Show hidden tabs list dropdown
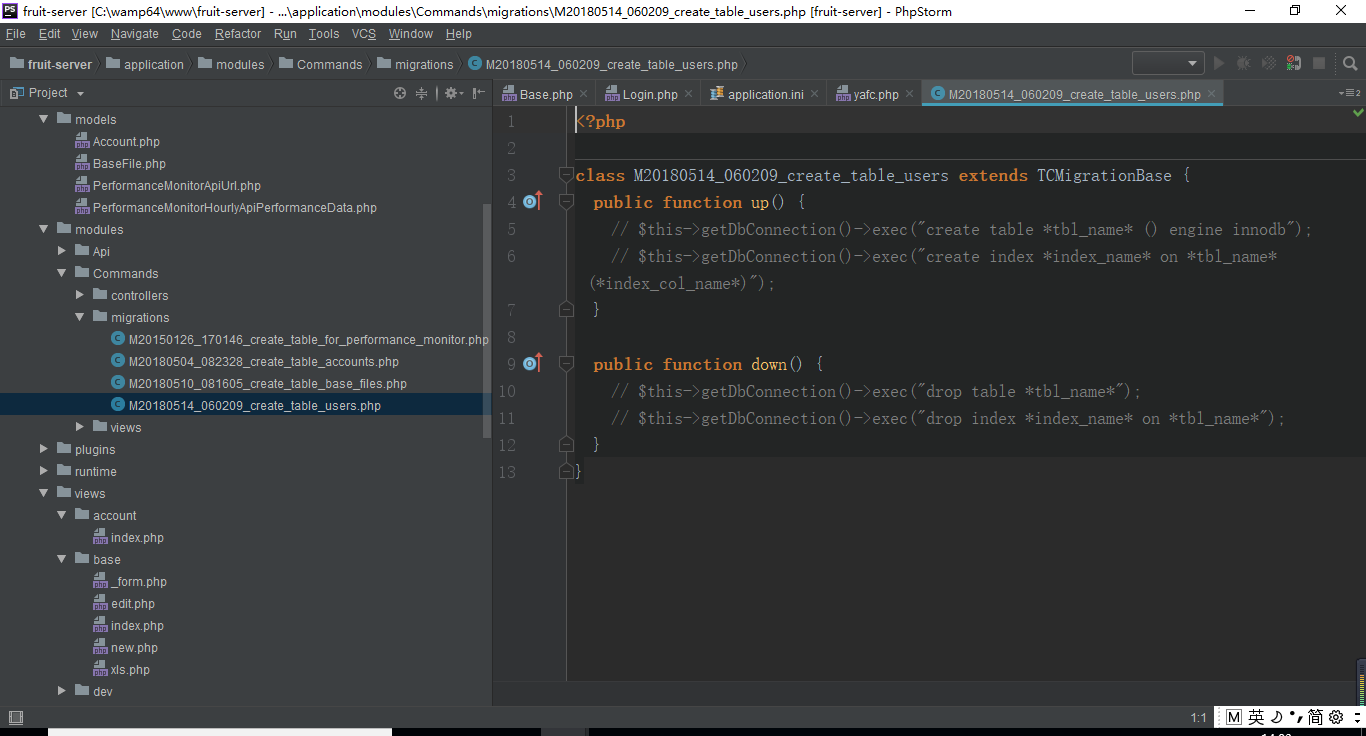 [1349, 93]
